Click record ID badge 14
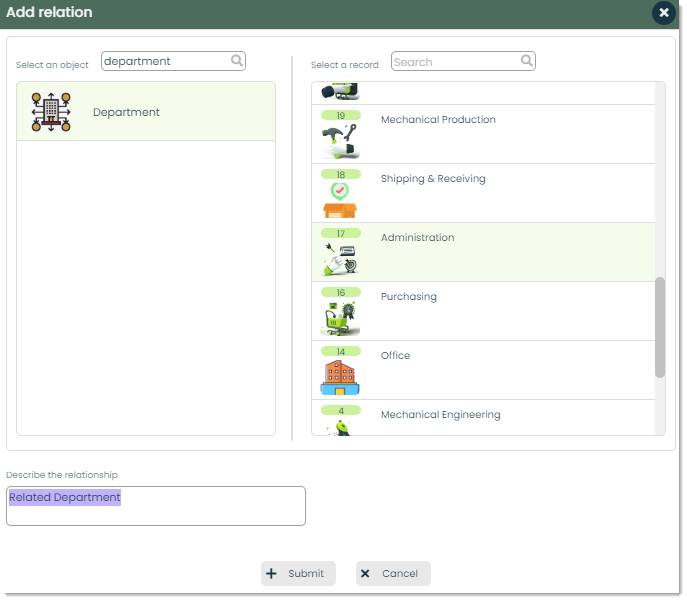 [341, 351]
